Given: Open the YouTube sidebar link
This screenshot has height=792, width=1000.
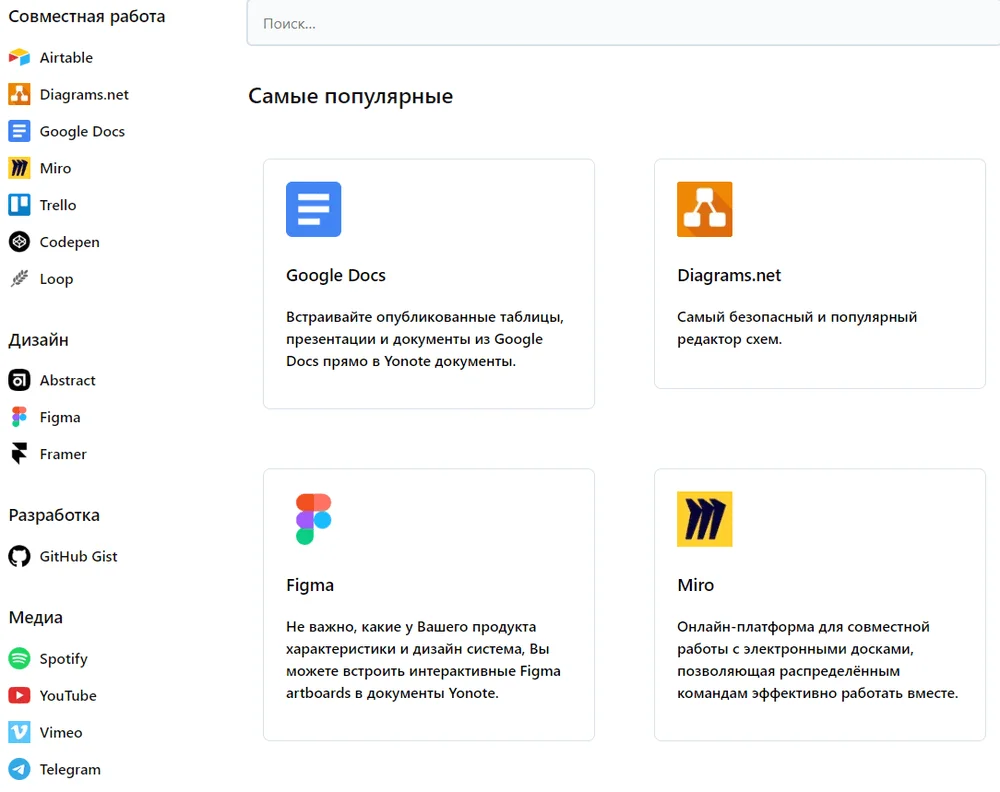Looking at the screenshot, I should 68,696.
